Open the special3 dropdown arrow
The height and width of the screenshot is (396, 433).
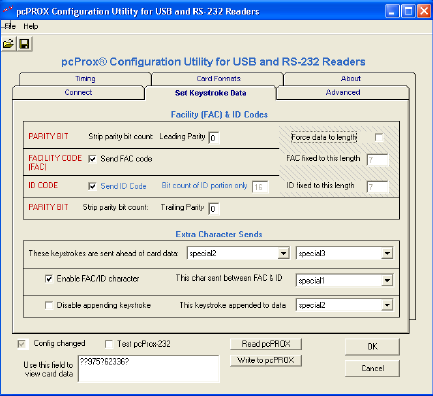tap(387, 254)
